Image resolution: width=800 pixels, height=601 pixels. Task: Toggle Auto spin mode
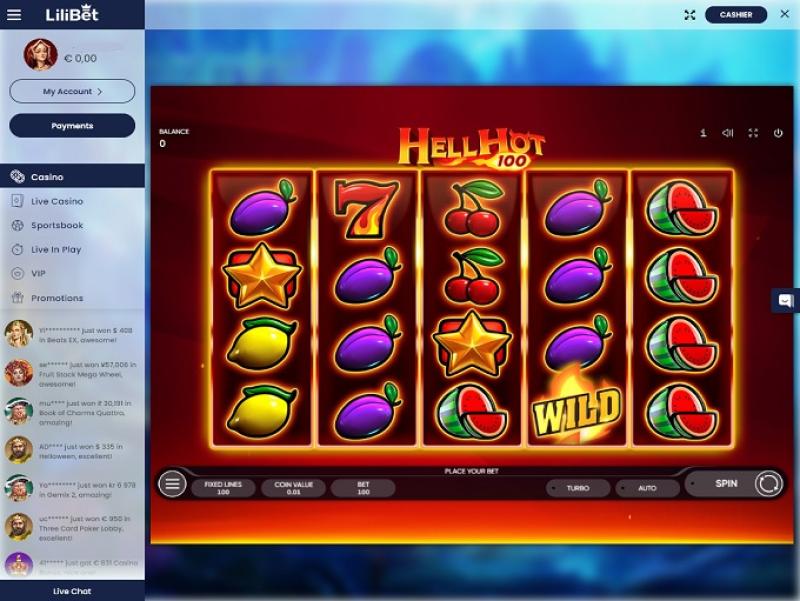coord(647,488)
